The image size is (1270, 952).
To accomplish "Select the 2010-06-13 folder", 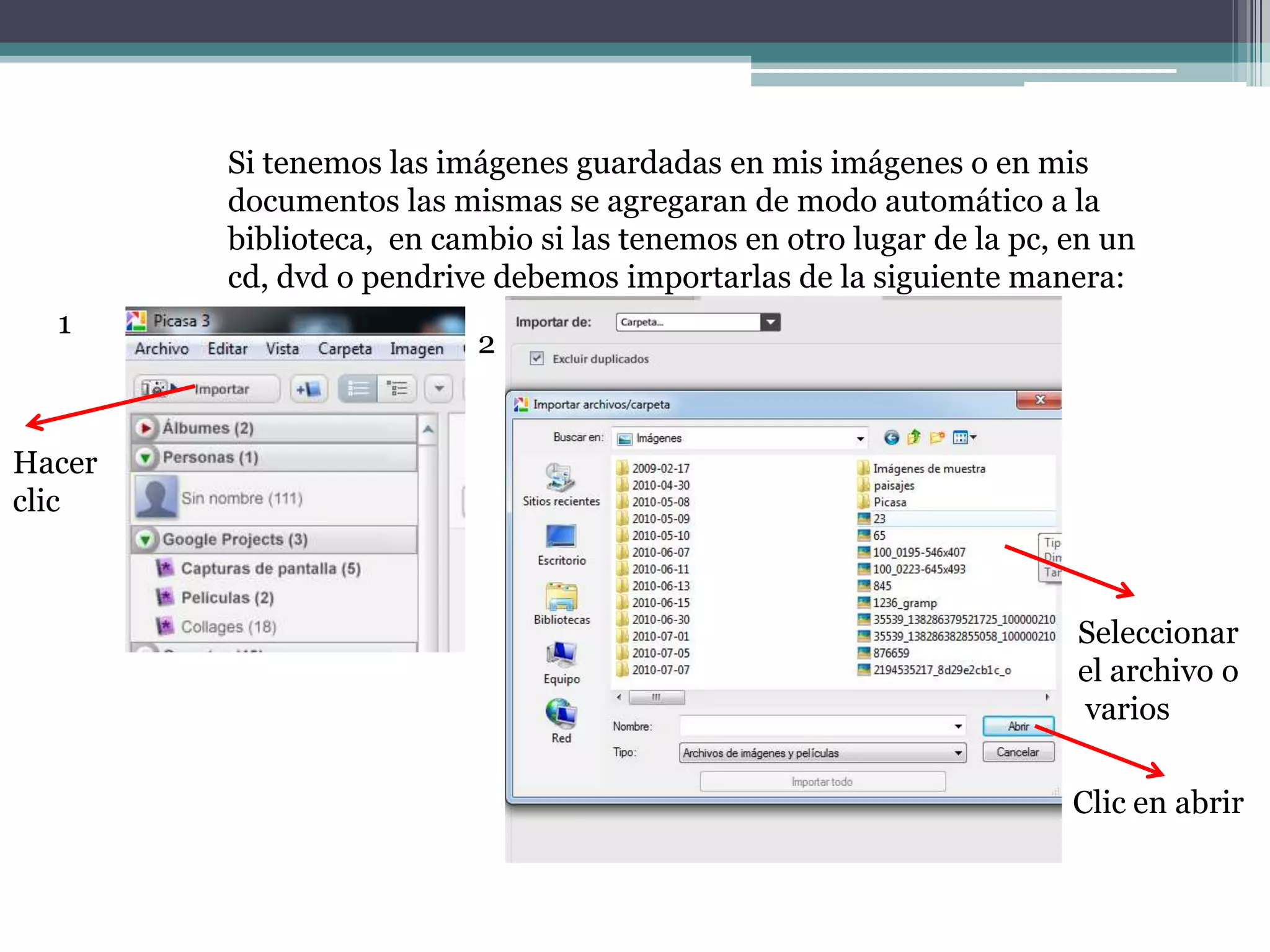I will pyautogui.click(x=653, y=585).
